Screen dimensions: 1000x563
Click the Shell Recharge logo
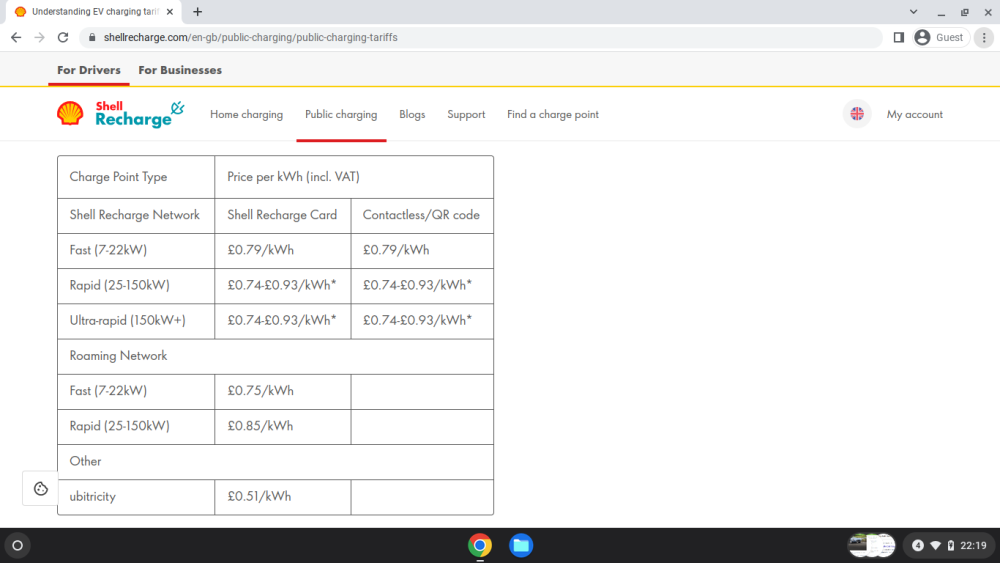[121, 114]
